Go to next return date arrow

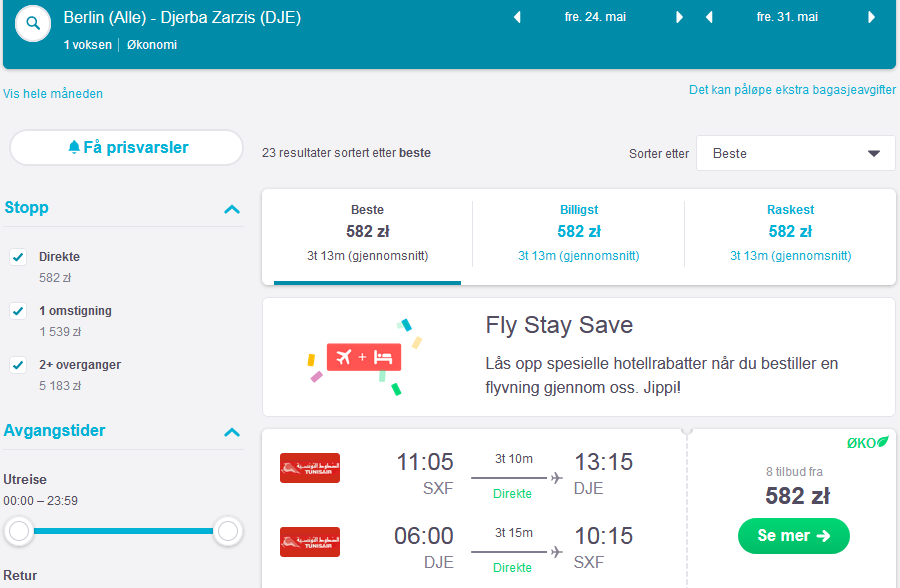click(x=871, y=17)
